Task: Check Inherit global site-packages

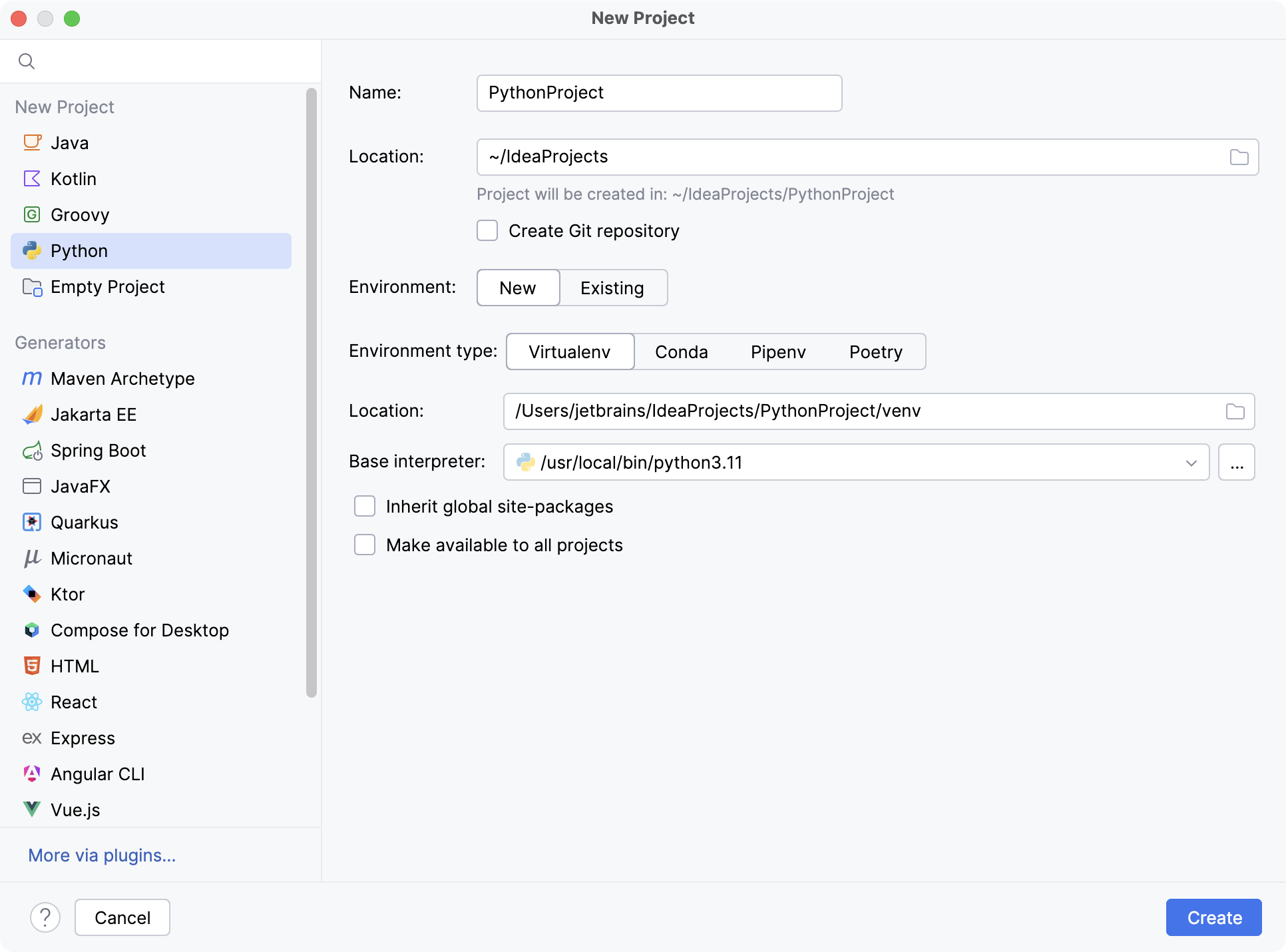Action: pyautogui.click(x=365, y=506)
